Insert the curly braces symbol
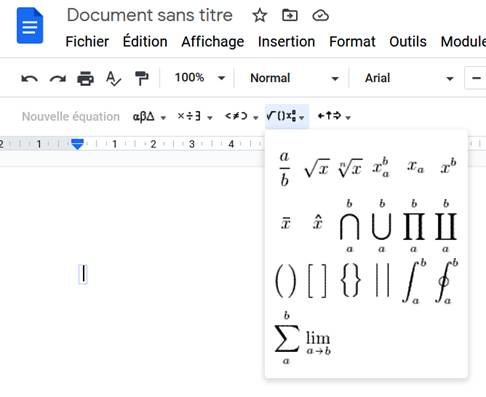The image size is (486, 397). tap(351, 280)
